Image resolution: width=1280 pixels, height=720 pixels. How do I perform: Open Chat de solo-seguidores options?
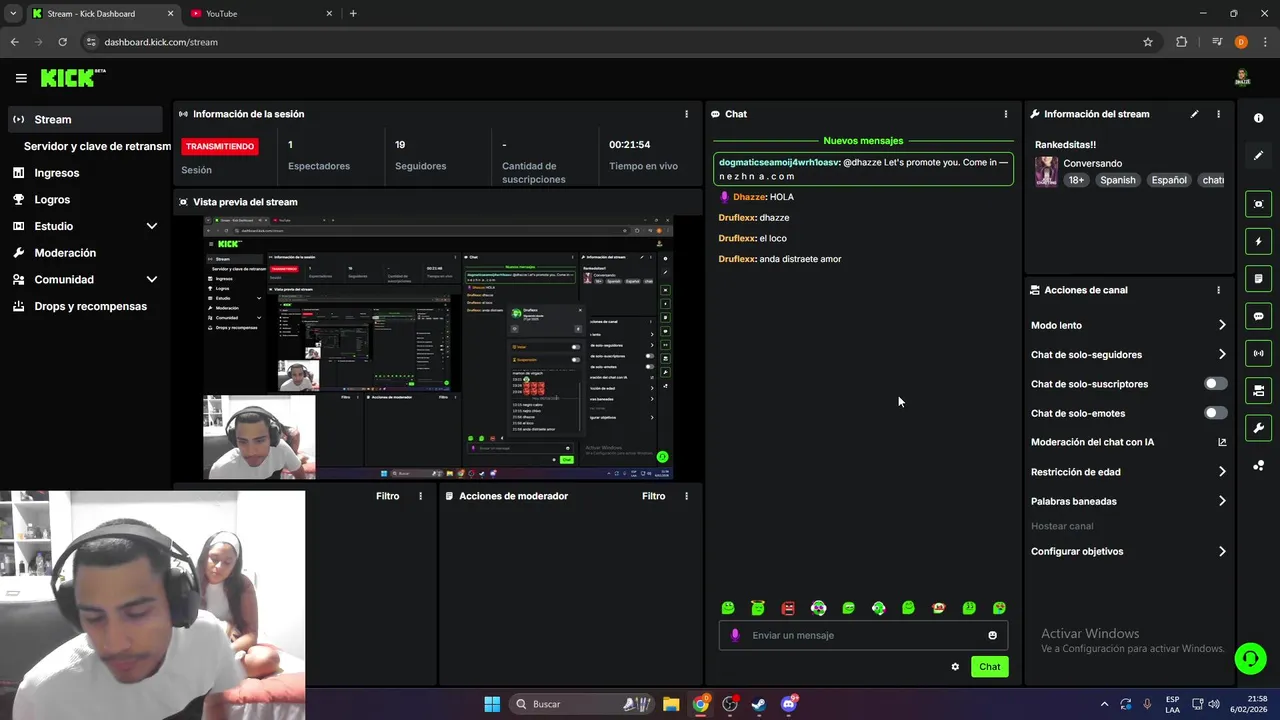[1128, 355]
